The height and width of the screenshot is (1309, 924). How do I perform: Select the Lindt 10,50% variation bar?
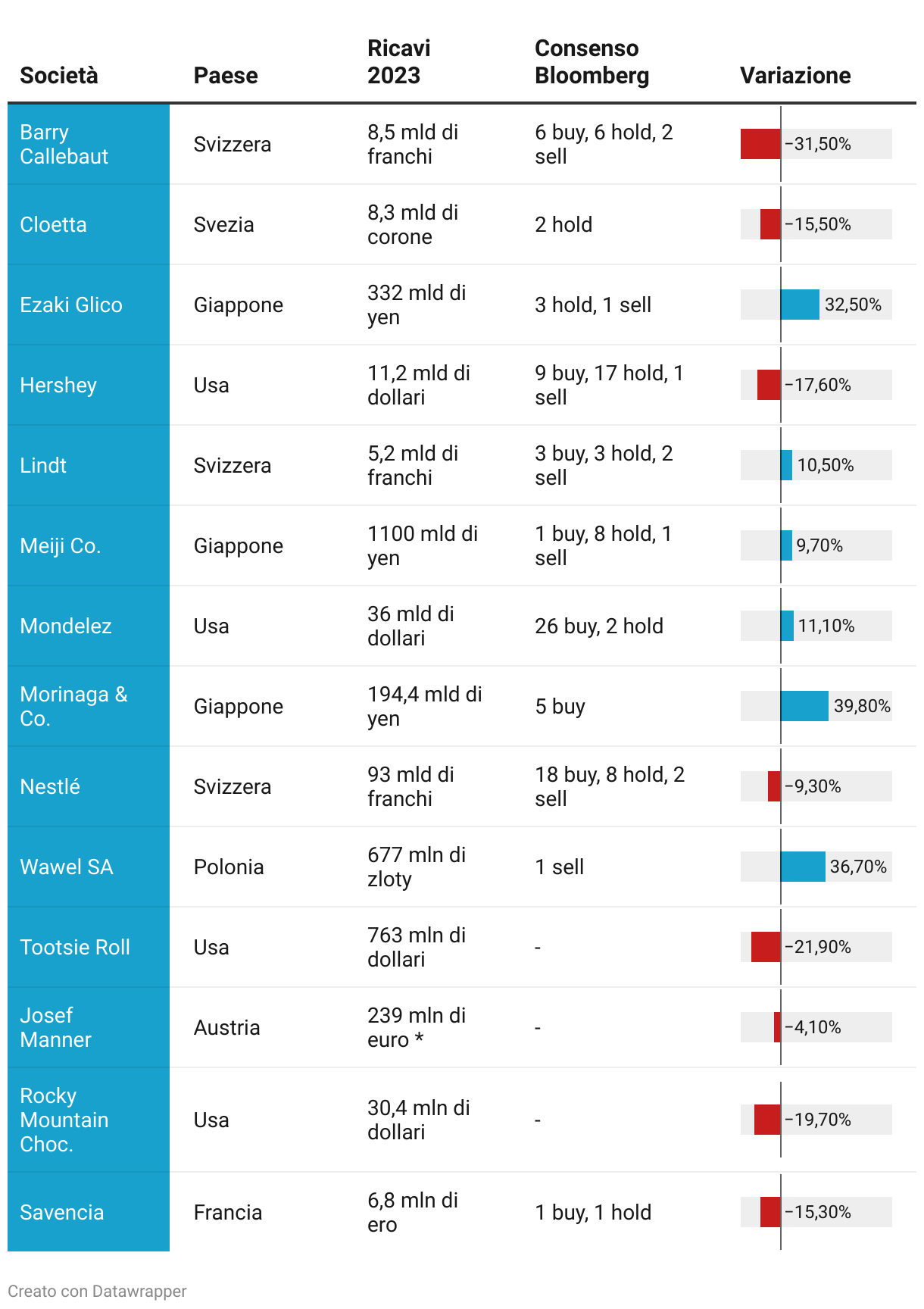pos(786,465)
